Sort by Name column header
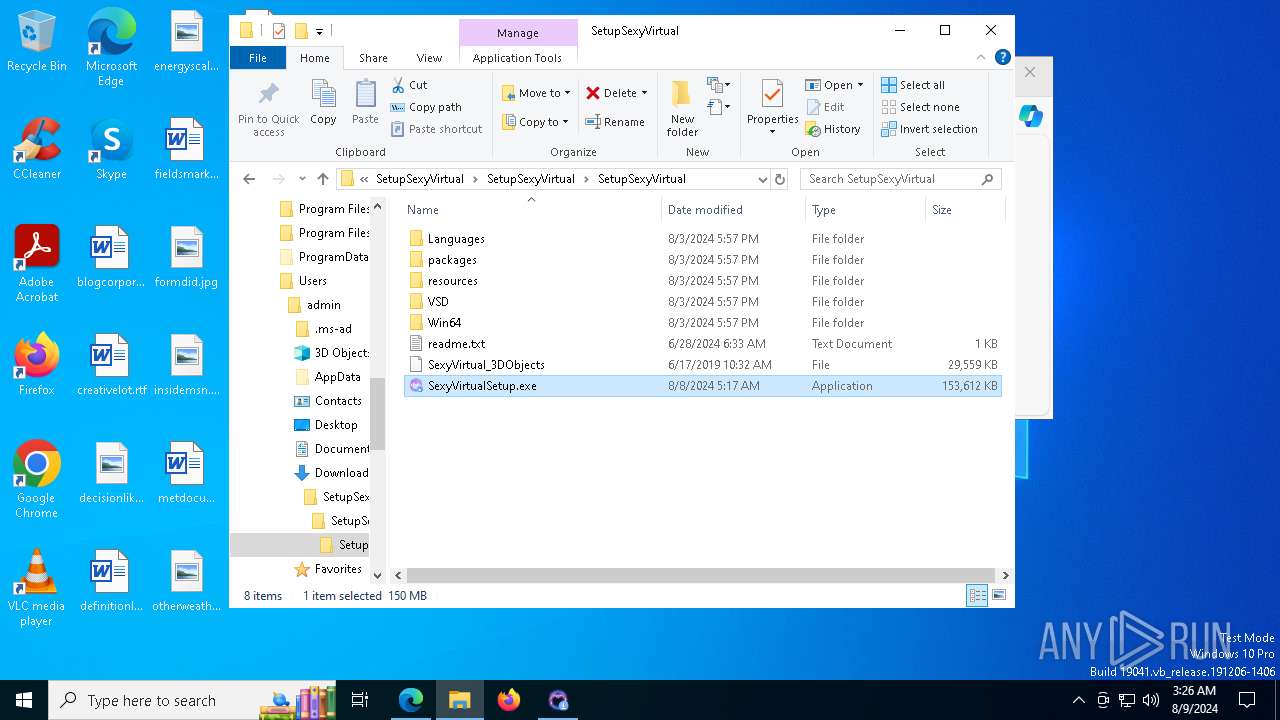Screen dimensions: 1280x720 tap(531, 209)
